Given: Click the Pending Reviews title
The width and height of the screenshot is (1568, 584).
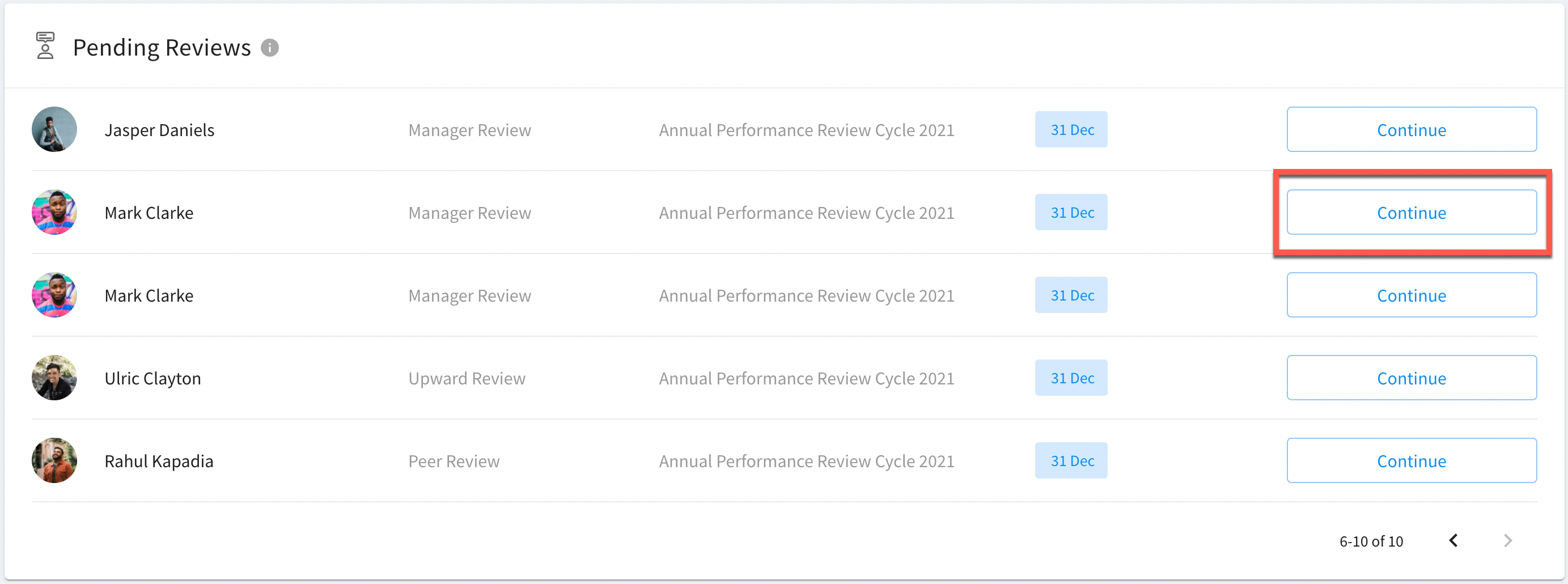Looking at the screenshot, I should pyautogui.click(x=162, y=48).
